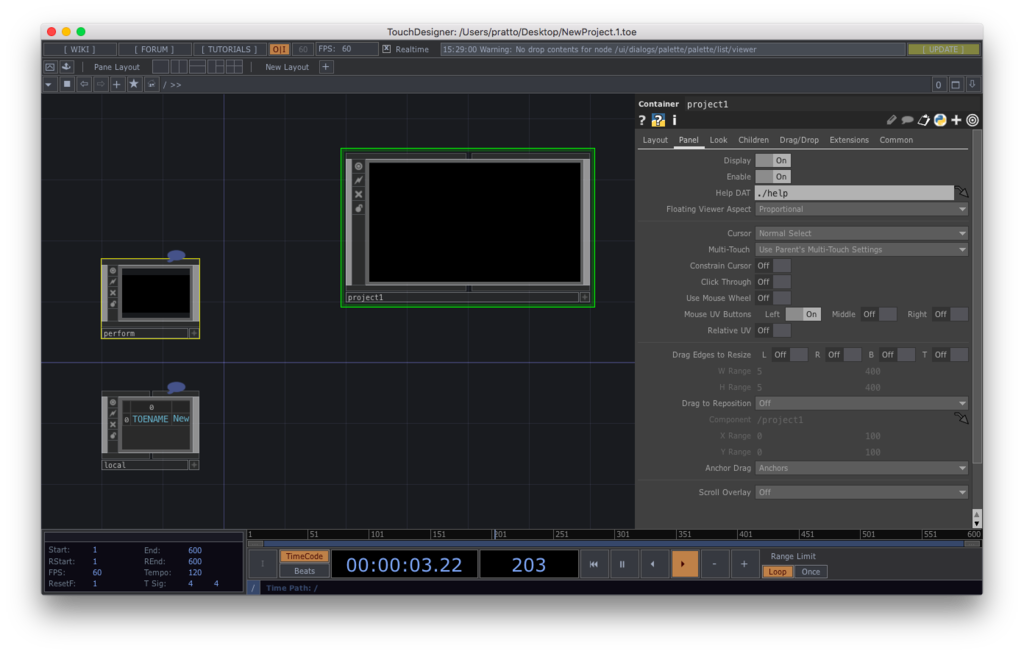Click the bypass X flag on project1 node

tap(359, 194)
